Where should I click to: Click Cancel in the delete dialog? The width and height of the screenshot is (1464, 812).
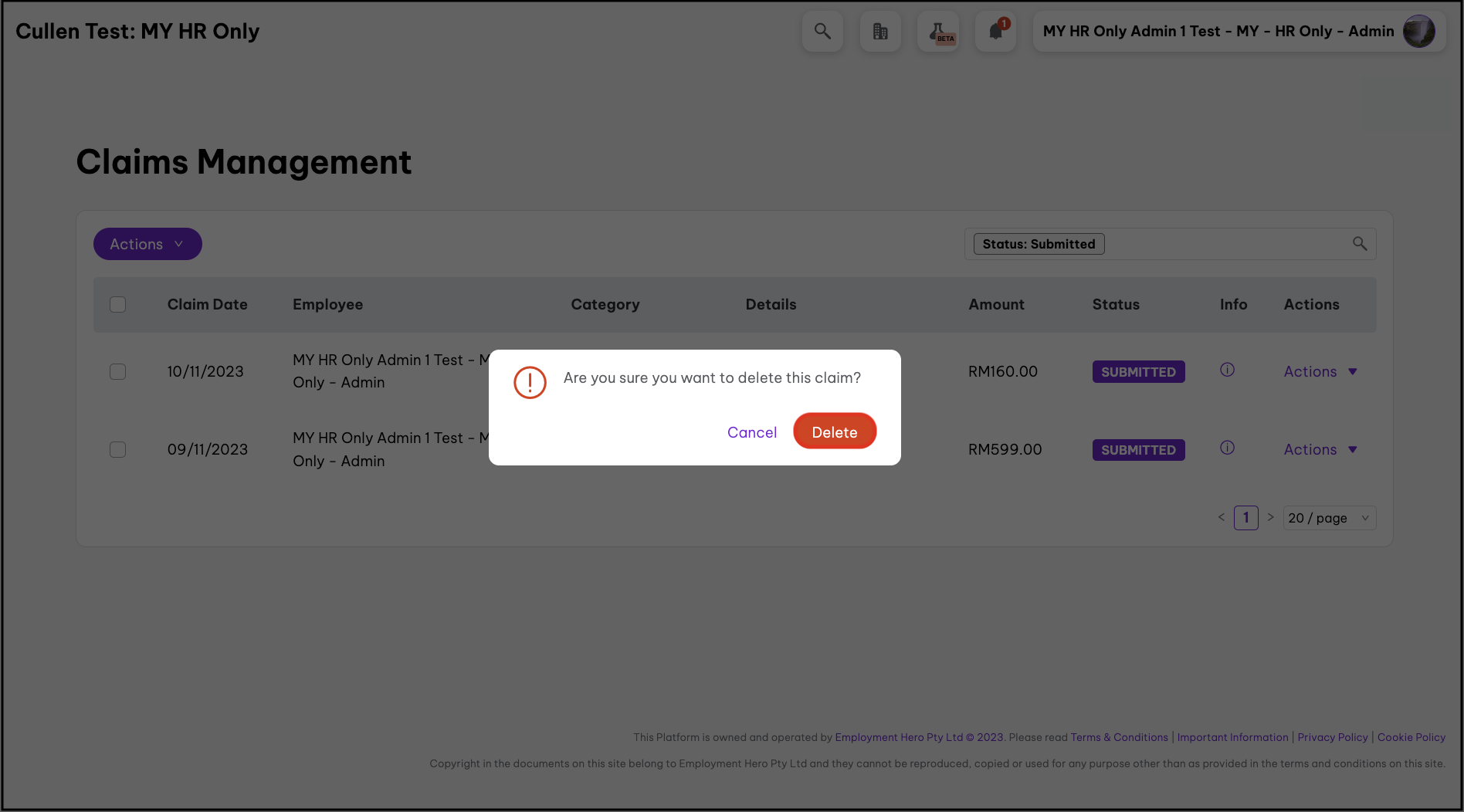[x=751, y=432]
